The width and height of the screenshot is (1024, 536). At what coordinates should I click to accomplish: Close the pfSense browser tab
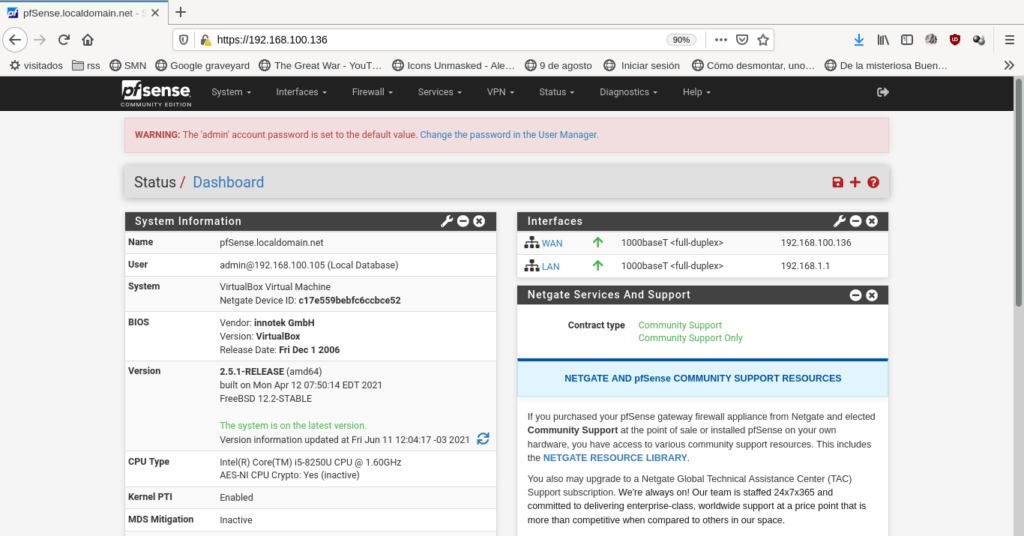155,12
